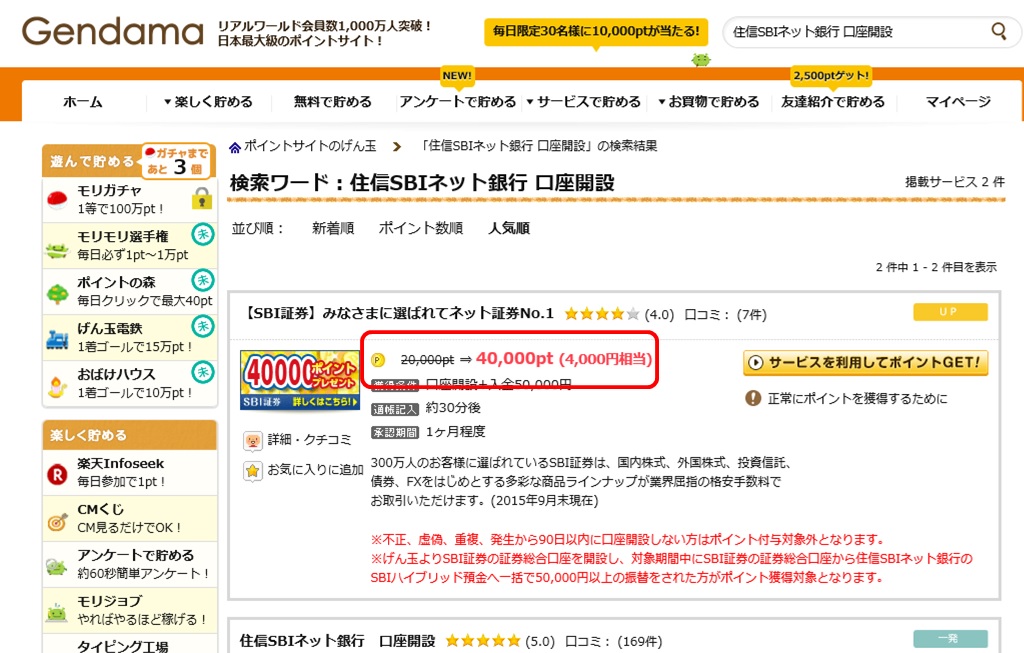Click the 未 badge on げん玉電鉄
1024x653 pixels.
pyautogui.click(x=203, y=325)
